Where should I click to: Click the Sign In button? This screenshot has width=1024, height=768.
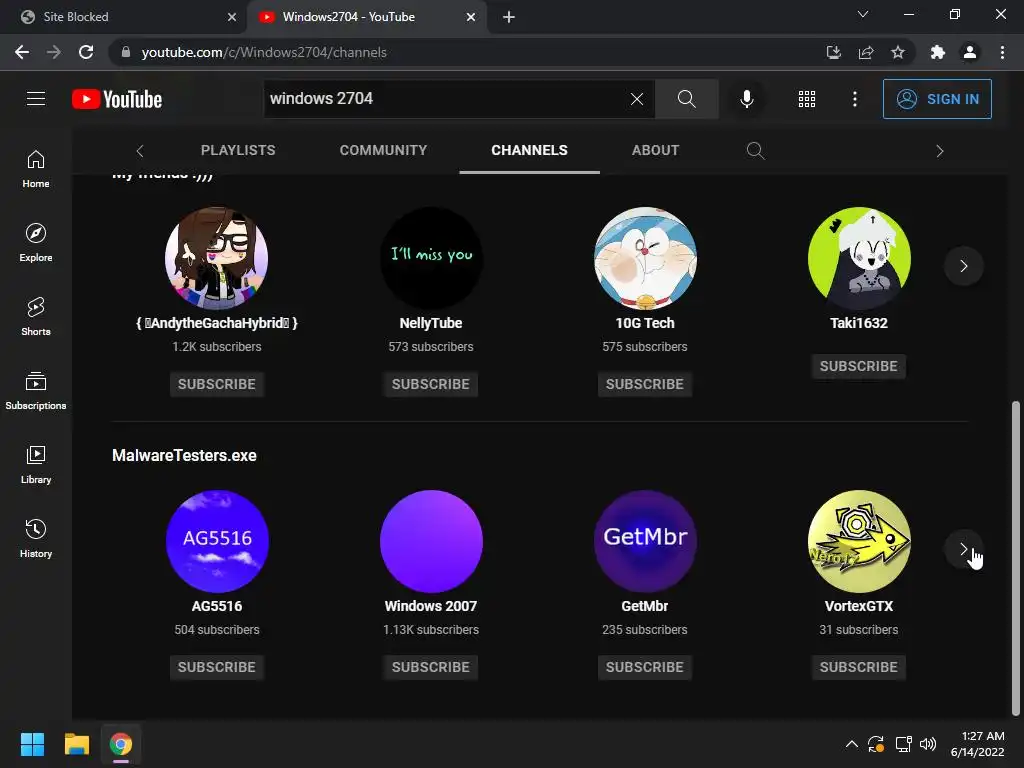click(937, 99)
